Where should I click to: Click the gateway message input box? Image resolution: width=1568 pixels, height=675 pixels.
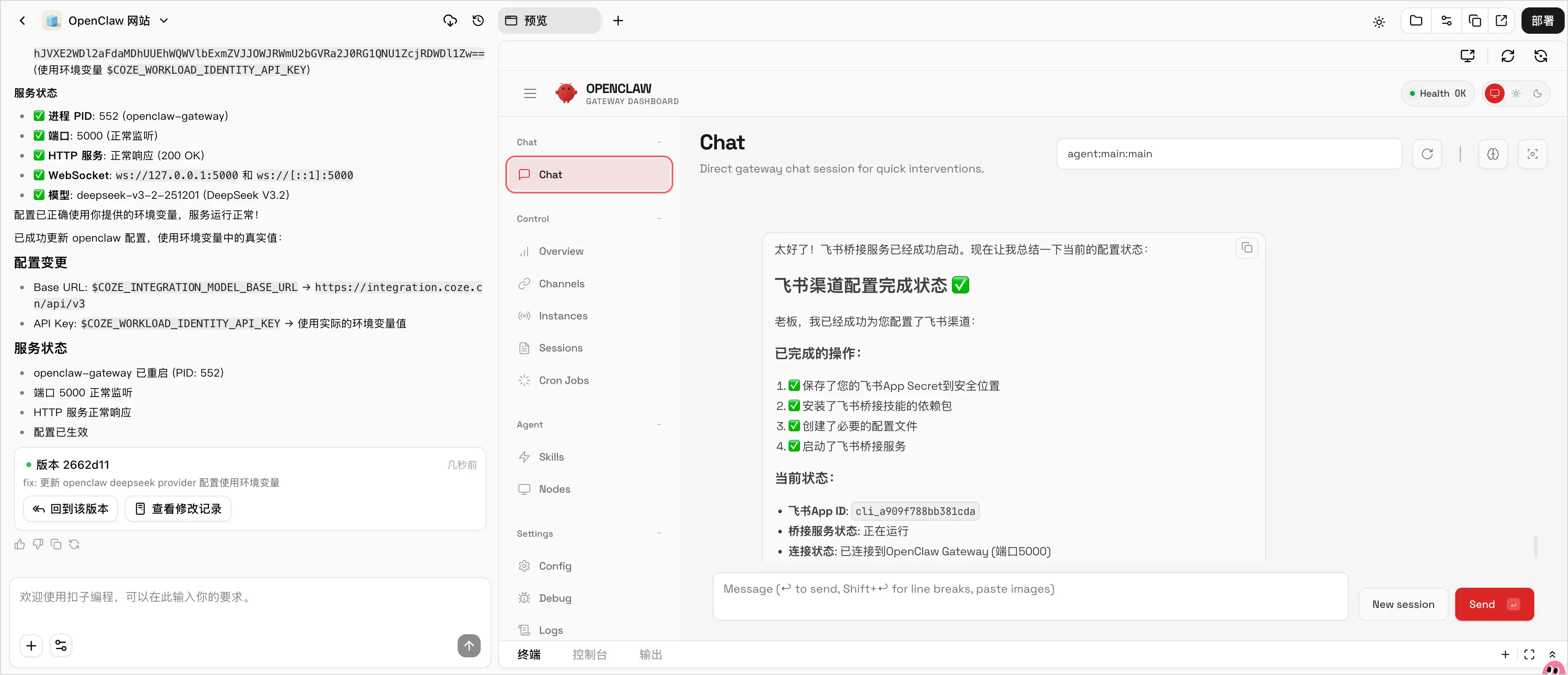[x=1030, y=596]
